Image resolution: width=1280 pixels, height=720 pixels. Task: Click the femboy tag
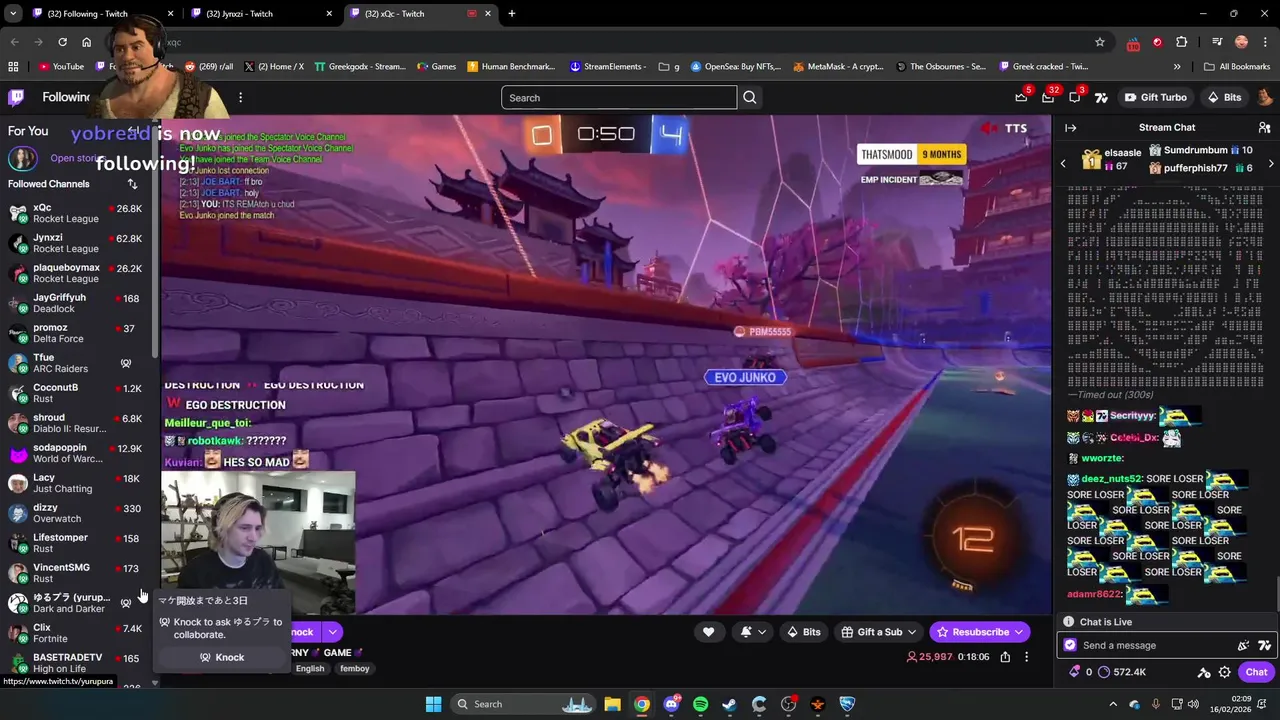(354, 668)
